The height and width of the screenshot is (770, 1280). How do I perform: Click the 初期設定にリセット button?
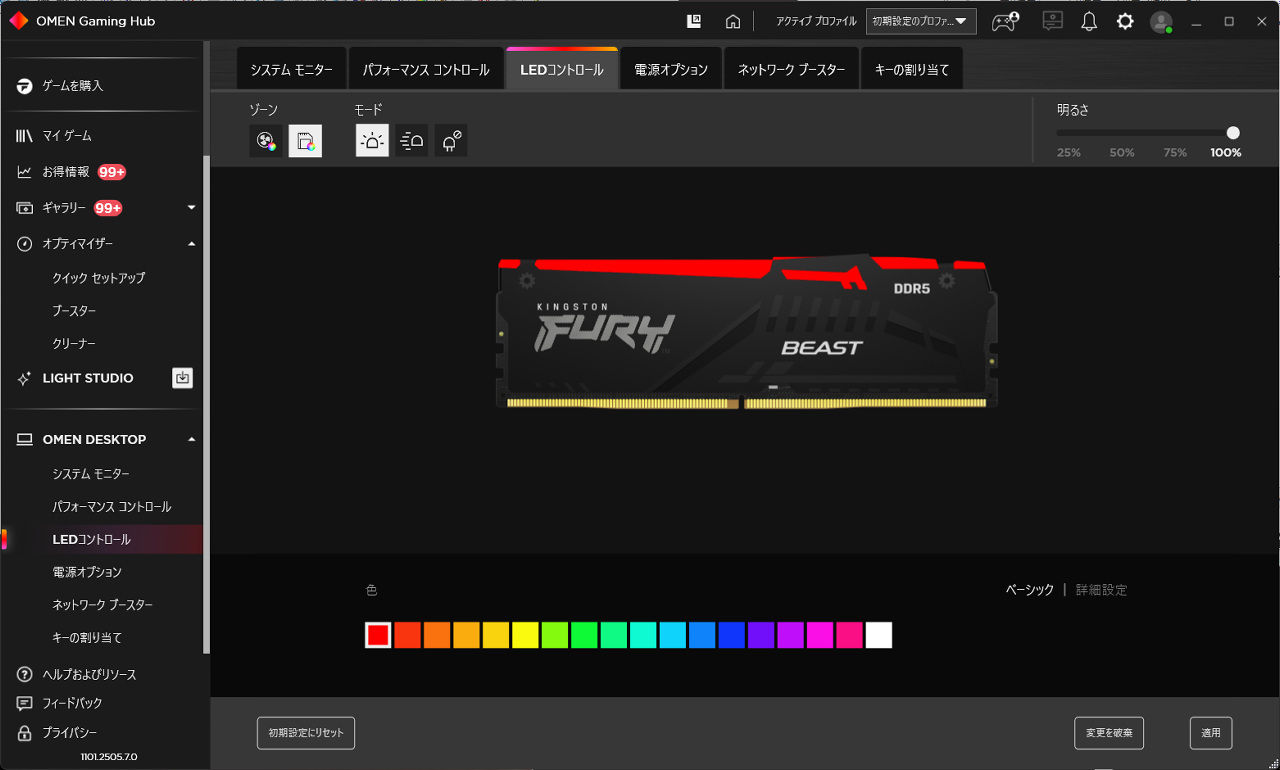point(306,733)
